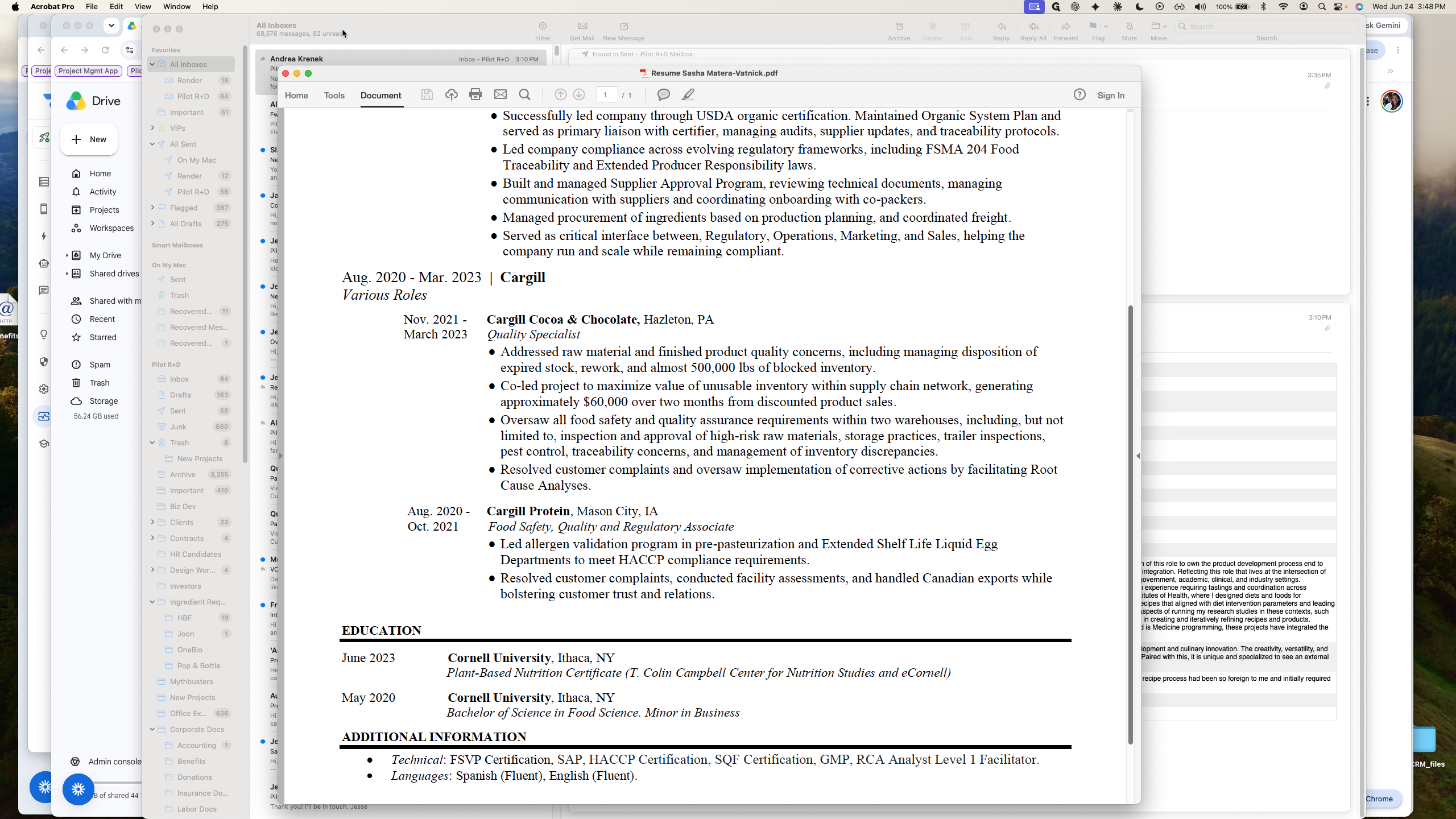This screenshot has width=1456, height=819.
Task: Collapse the Corporate Docs folder
Action: point(152,729)
